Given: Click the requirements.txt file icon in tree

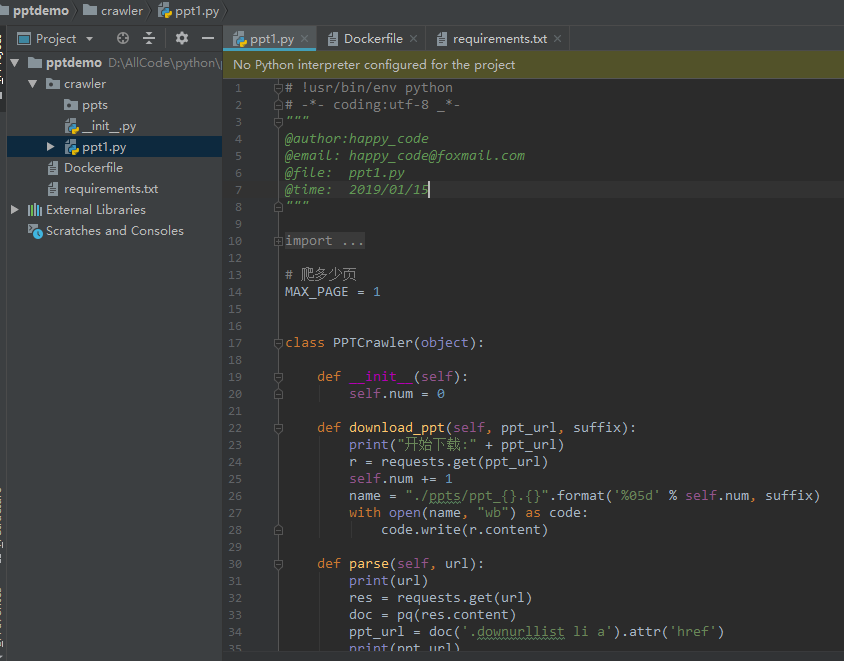Looking at the screenshot, I should (x=53, y=189).
